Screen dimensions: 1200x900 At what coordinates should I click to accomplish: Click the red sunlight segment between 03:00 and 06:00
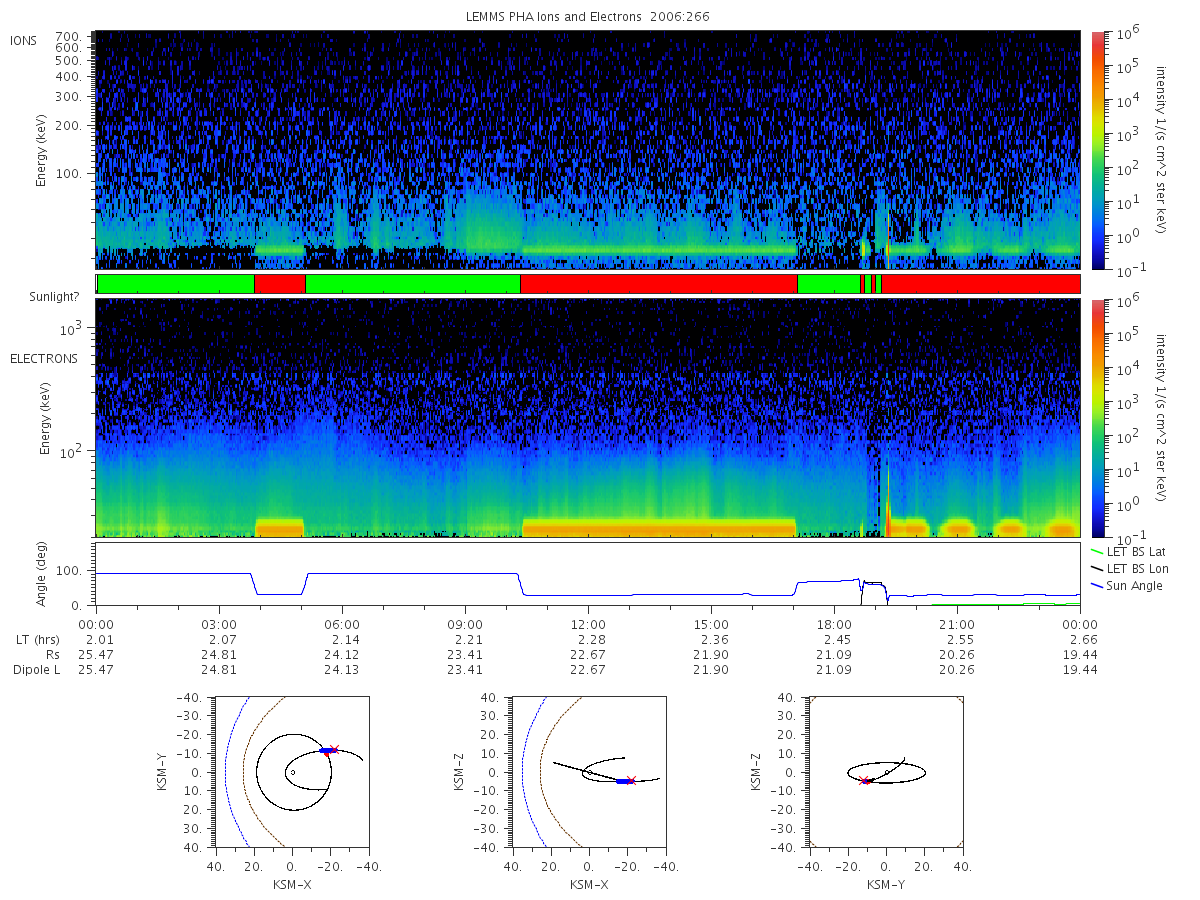click(280, 284)
